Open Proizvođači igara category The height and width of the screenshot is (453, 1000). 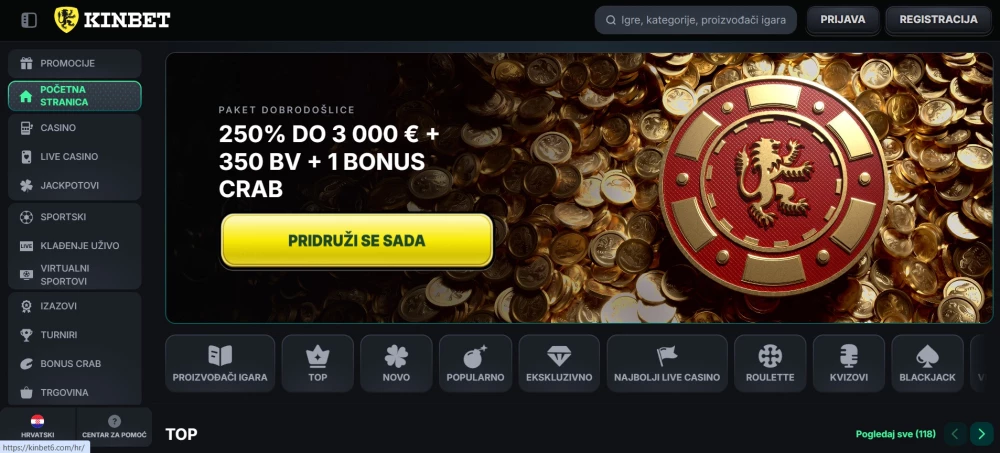point(220,363)
